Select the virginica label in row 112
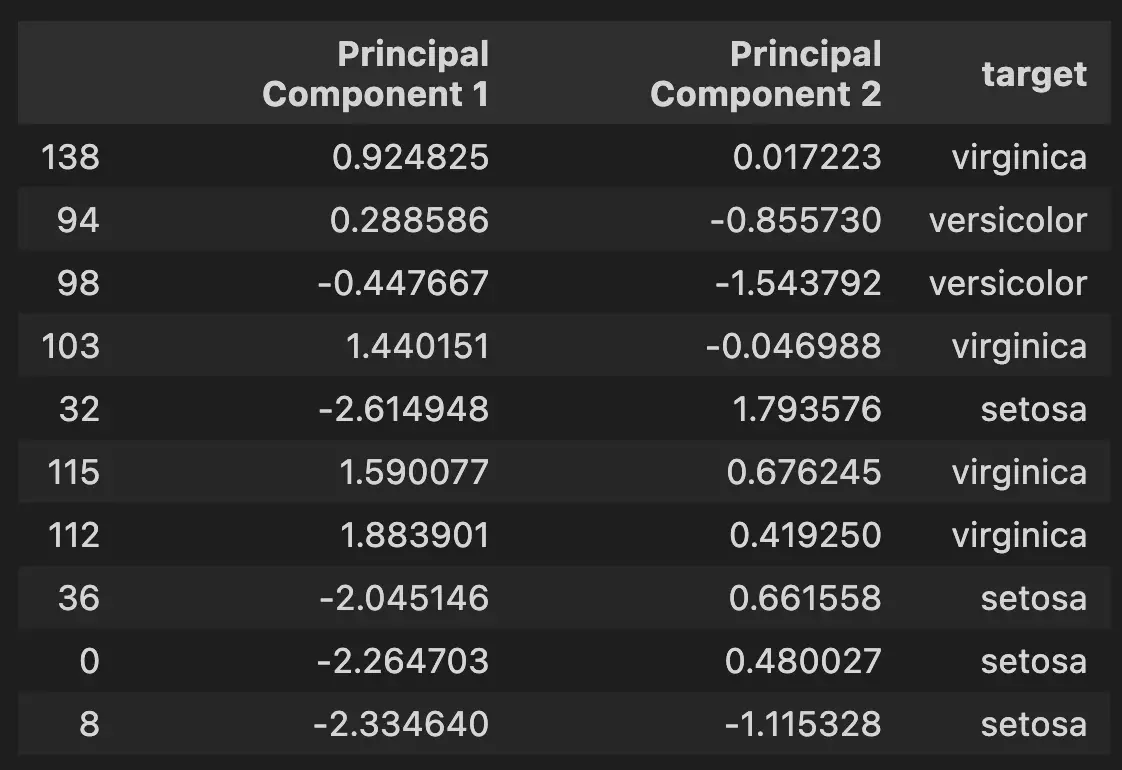The width and height of the screenshot is (1122, 770). pos(1020,535)
